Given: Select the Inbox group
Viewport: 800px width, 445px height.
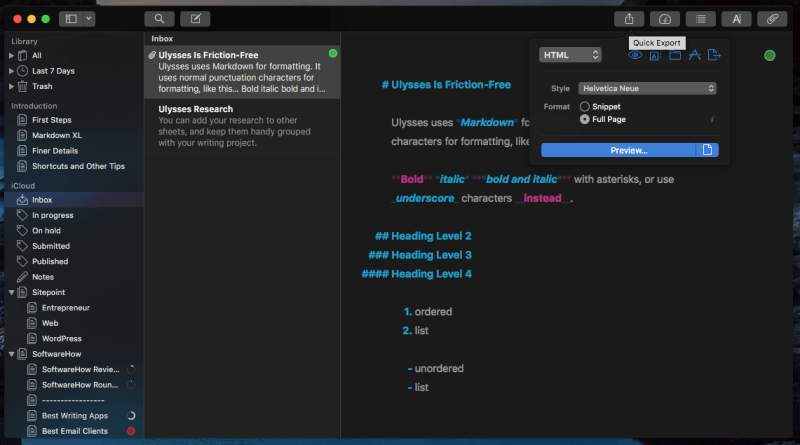Looking at the screenshot, I should pyautogui.click(x=73, y=200).
